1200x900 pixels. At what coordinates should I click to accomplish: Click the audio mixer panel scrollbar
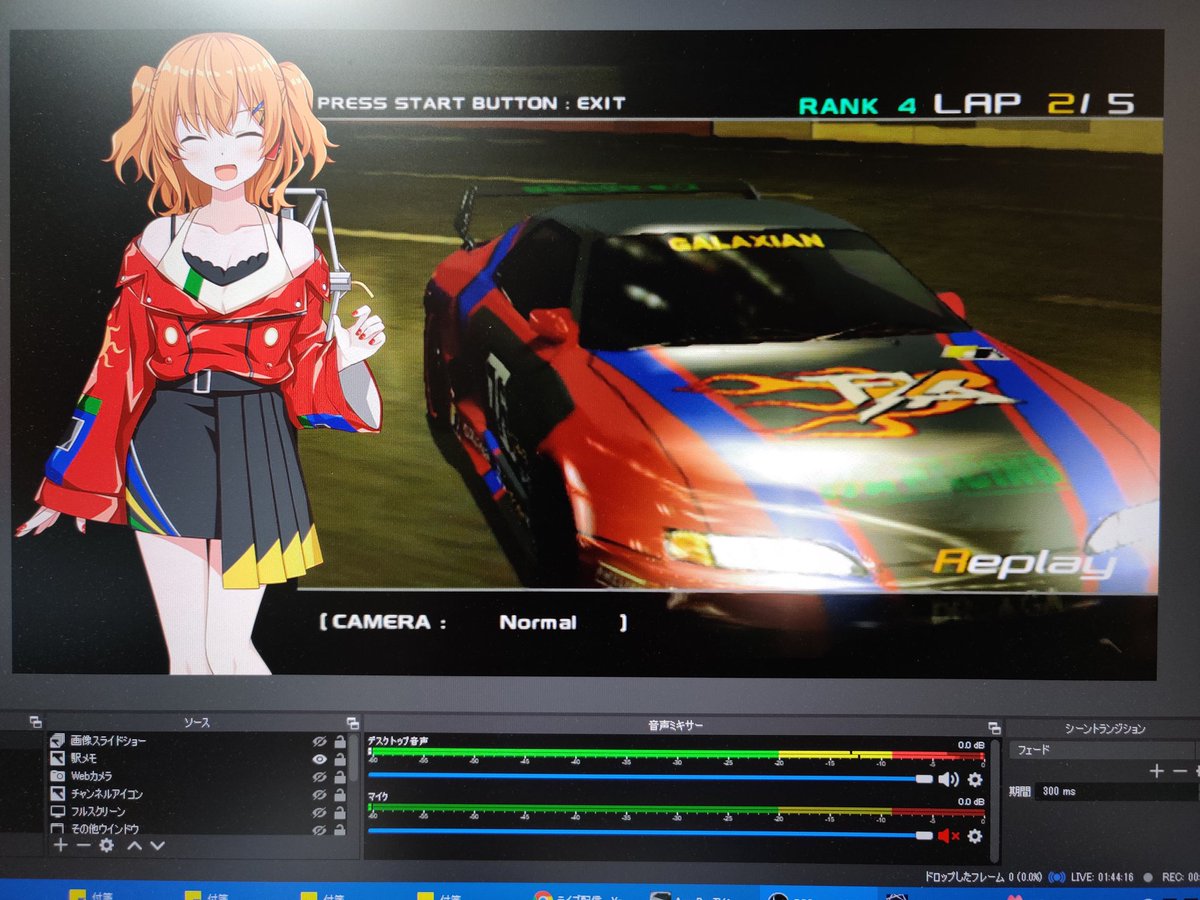(x=994, y=800)
